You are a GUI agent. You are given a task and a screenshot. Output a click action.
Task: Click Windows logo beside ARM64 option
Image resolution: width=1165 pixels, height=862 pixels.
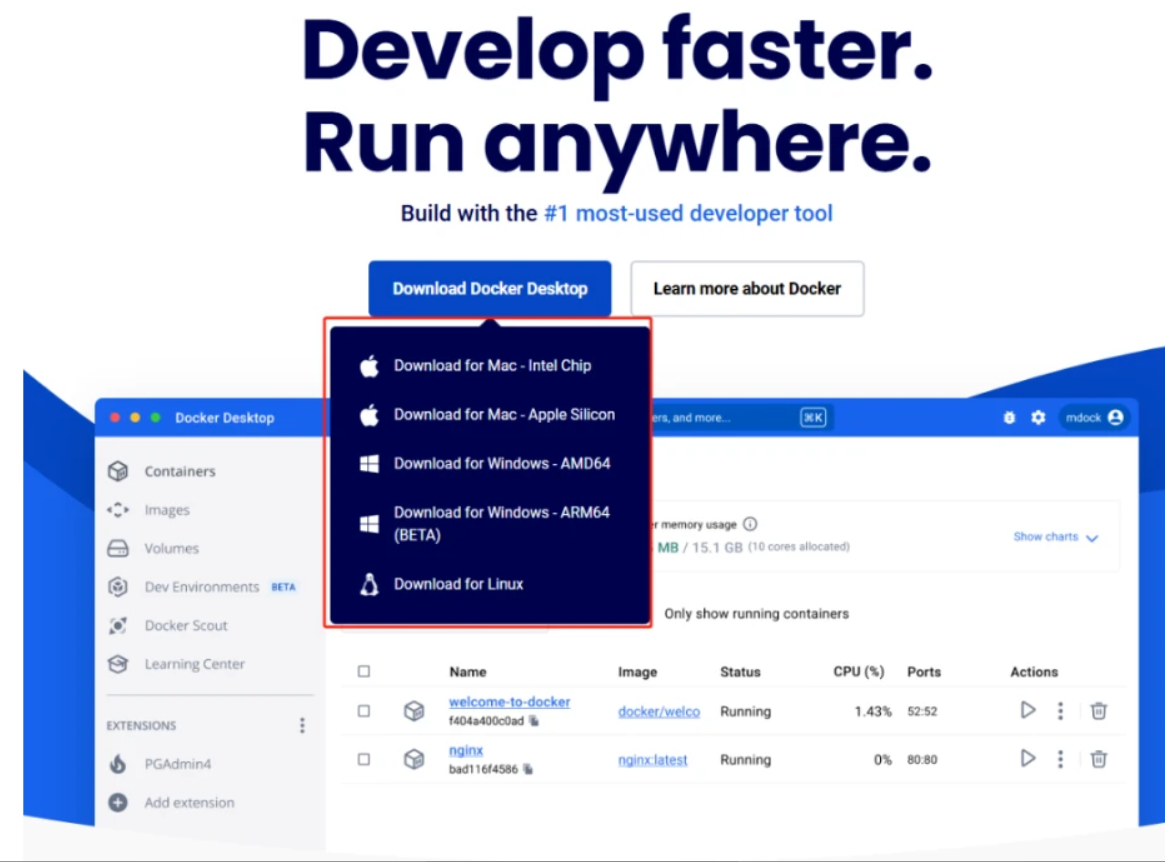(x=369, y=524)
